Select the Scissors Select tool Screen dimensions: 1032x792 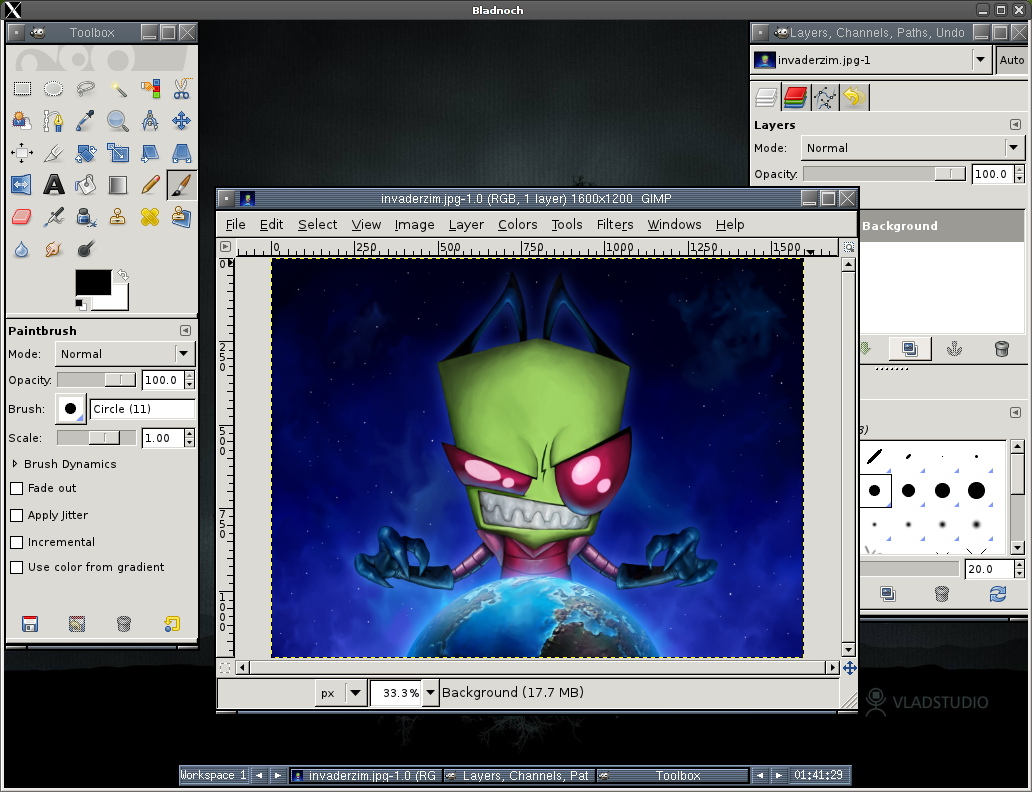[x=181, y=89]
